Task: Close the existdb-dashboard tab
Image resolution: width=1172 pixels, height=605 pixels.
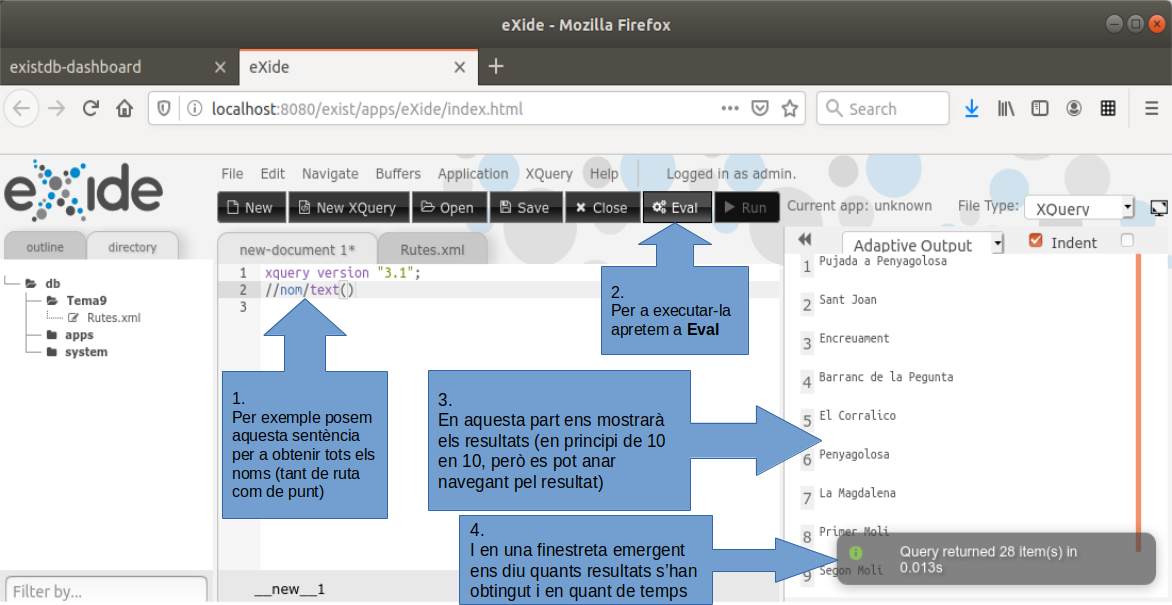Action: pos(220,67)
